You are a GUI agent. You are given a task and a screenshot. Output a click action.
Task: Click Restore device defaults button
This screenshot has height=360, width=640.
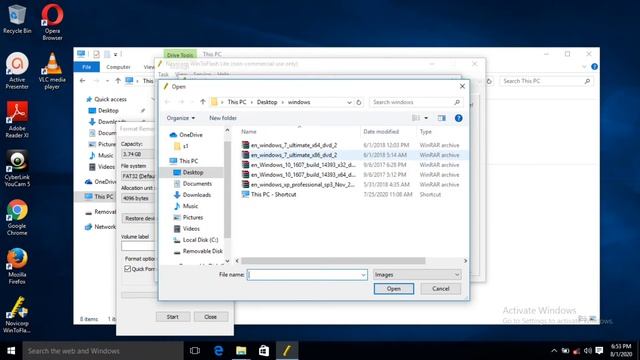click(138, 218)
